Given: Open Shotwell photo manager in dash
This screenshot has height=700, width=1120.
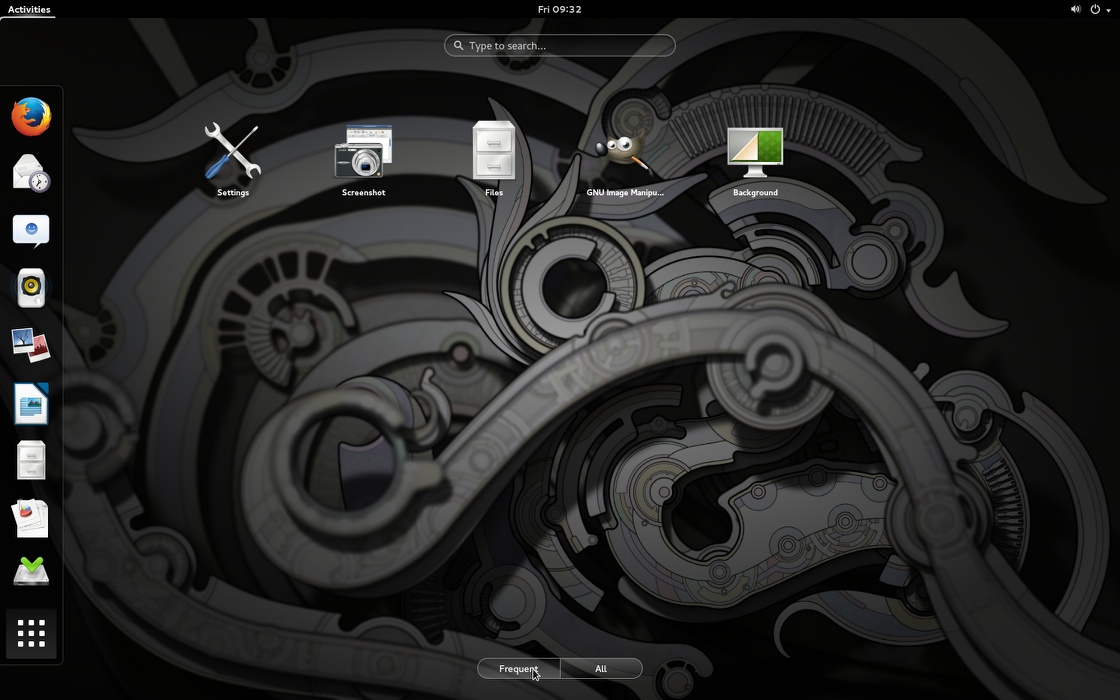Looking at the screenshot, I should click(x=31, y=345).
